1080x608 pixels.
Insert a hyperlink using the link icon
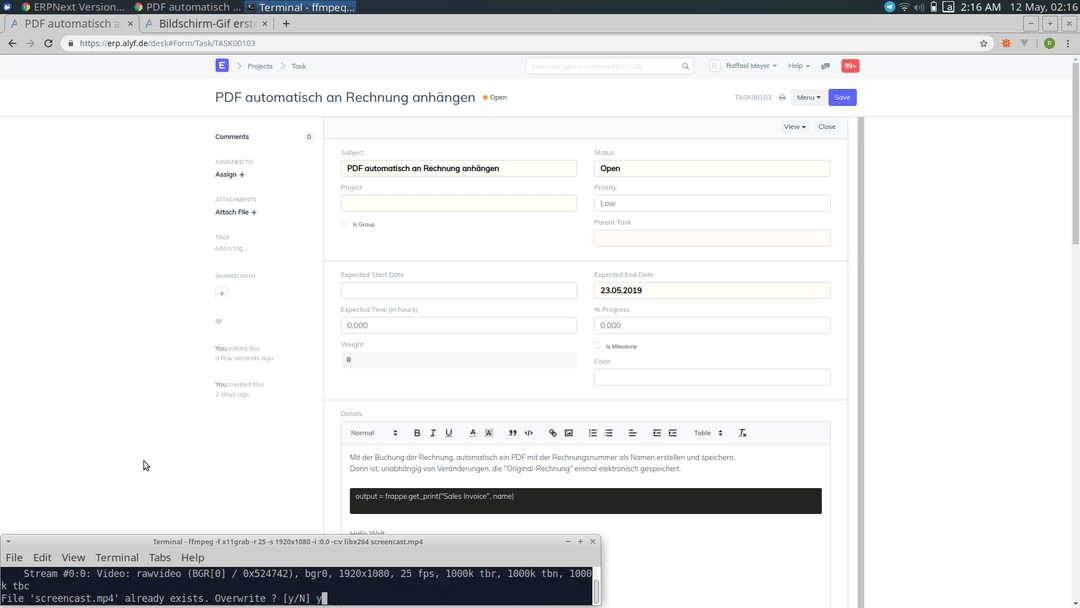[551, 432]
